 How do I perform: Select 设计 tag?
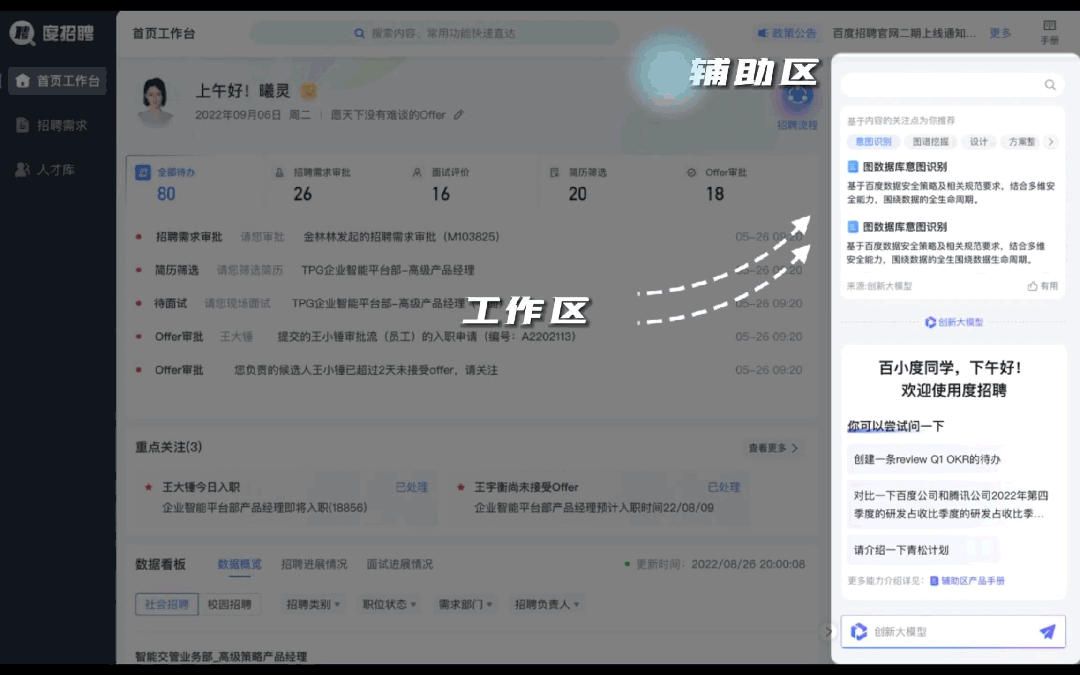pos(979,142)
